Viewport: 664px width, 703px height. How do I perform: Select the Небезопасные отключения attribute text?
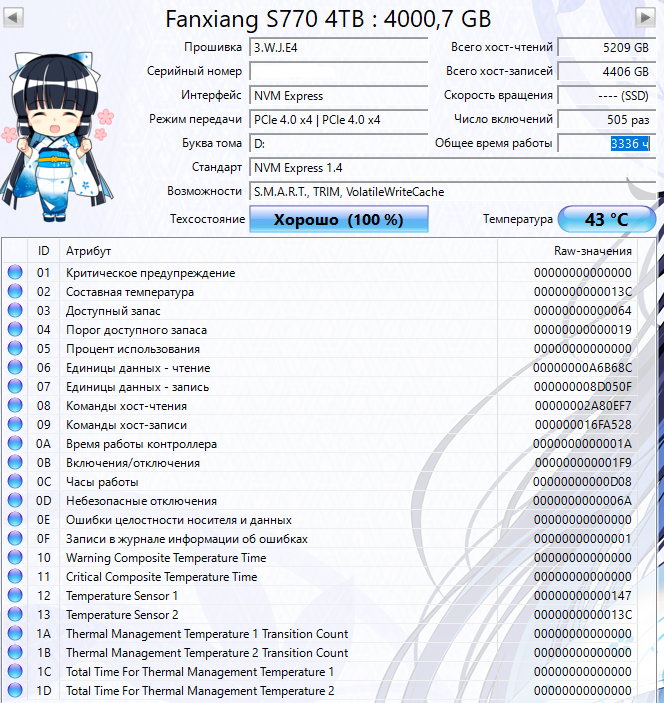[x=141, y=501]
